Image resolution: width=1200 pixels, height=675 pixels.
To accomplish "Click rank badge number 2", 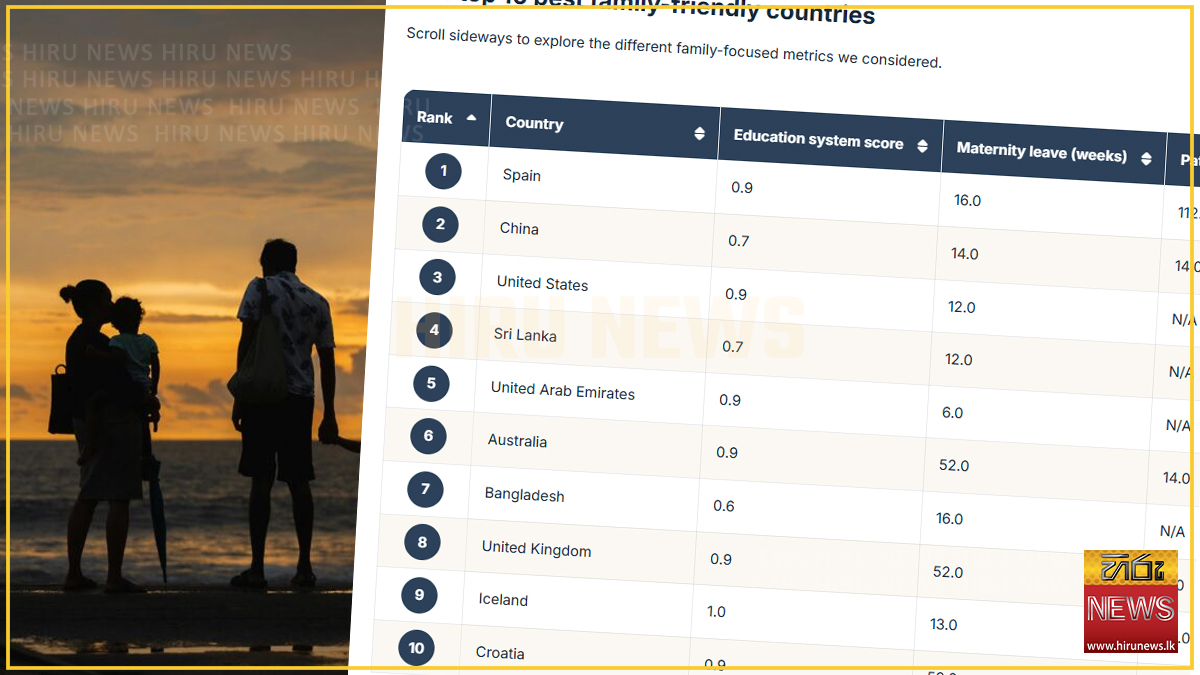I will click(440, 224).
